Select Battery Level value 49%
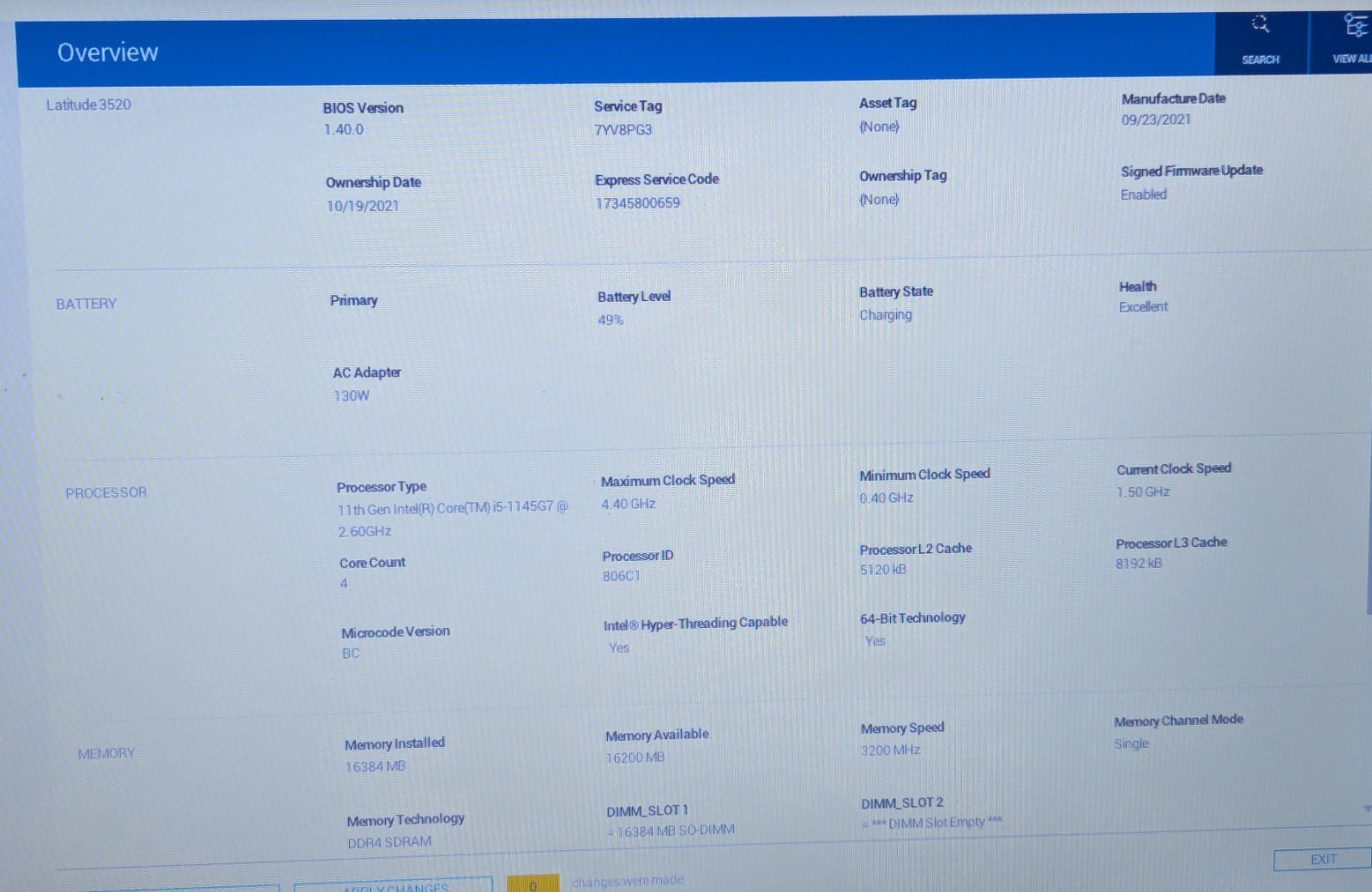1372x892 pixels. tap(611, 320)
